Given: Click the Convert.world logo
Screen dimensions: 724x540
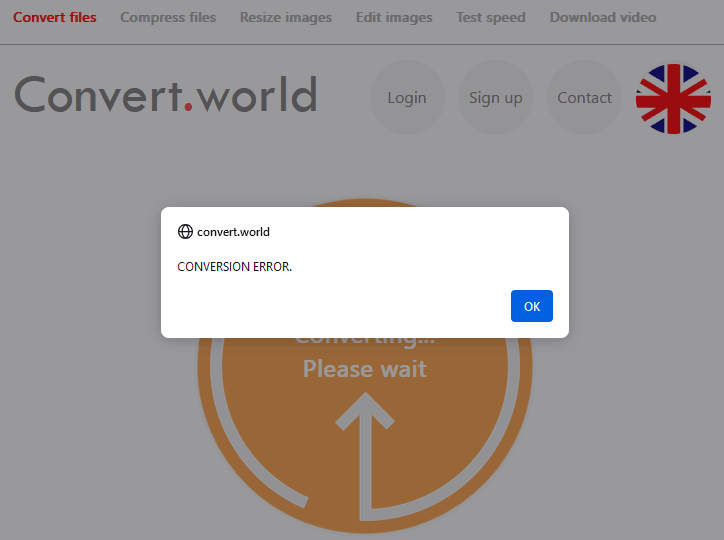Looking at the screenshot, I should pos(166,95).
